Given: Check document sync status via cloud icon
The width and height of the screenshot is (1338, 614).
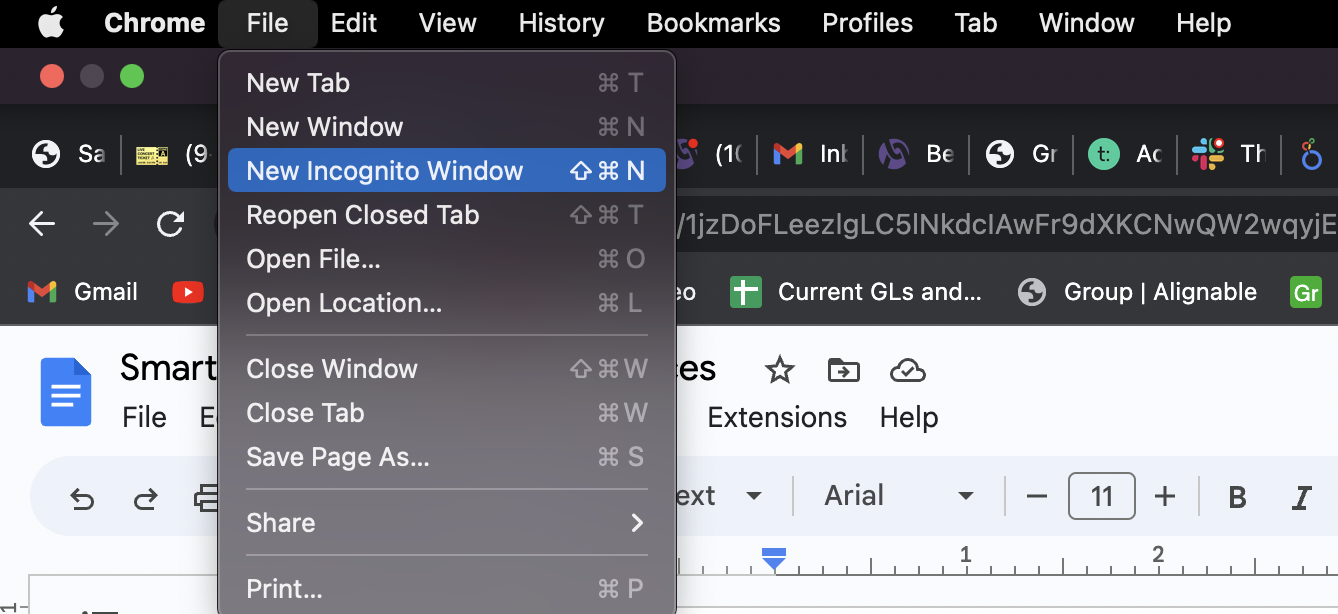Looking at the screenshot, I should pos(907,369).
